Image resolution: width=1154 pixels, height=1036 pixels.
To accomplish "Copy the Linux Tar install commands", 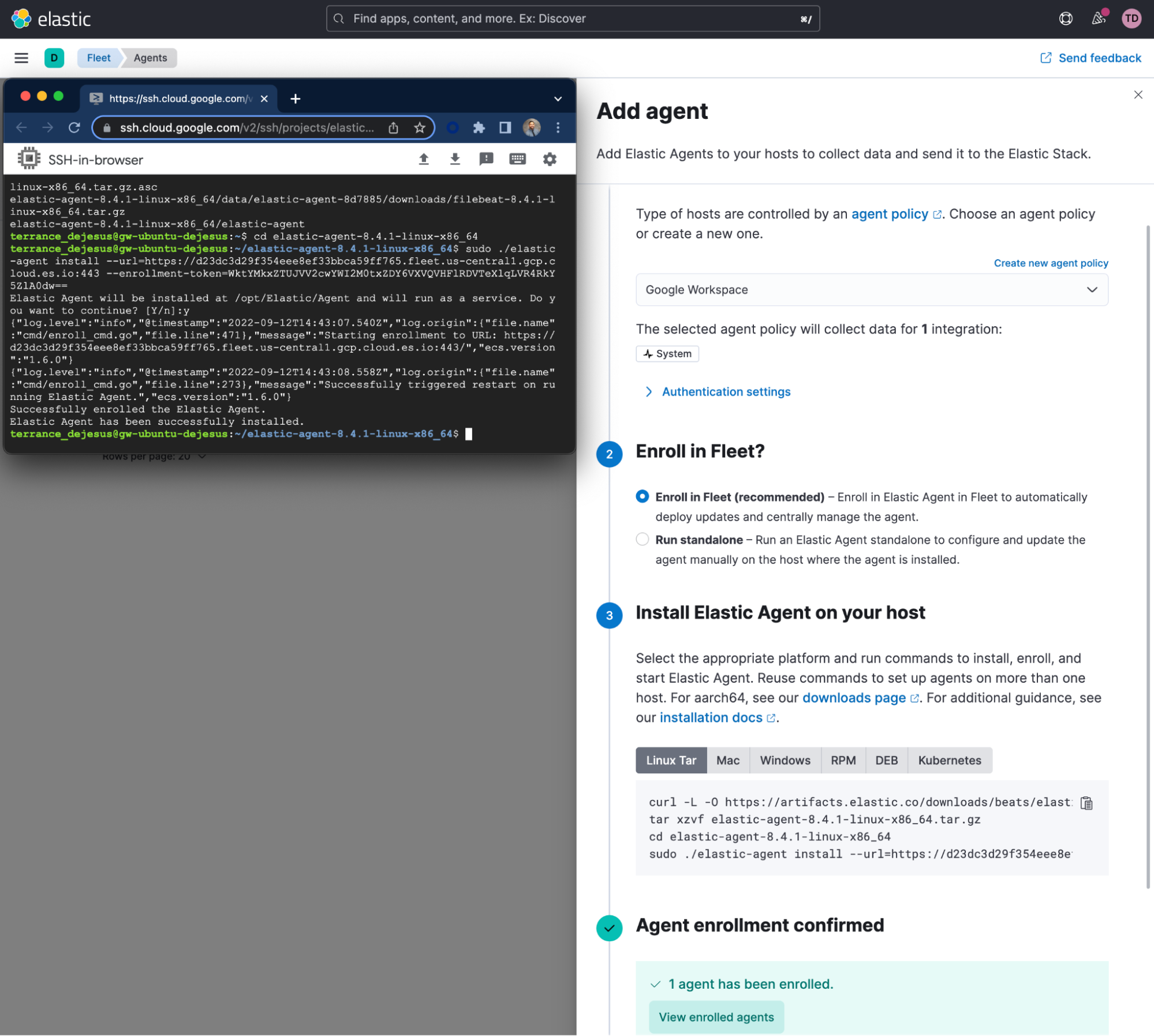I will (x=1086, y=803).
